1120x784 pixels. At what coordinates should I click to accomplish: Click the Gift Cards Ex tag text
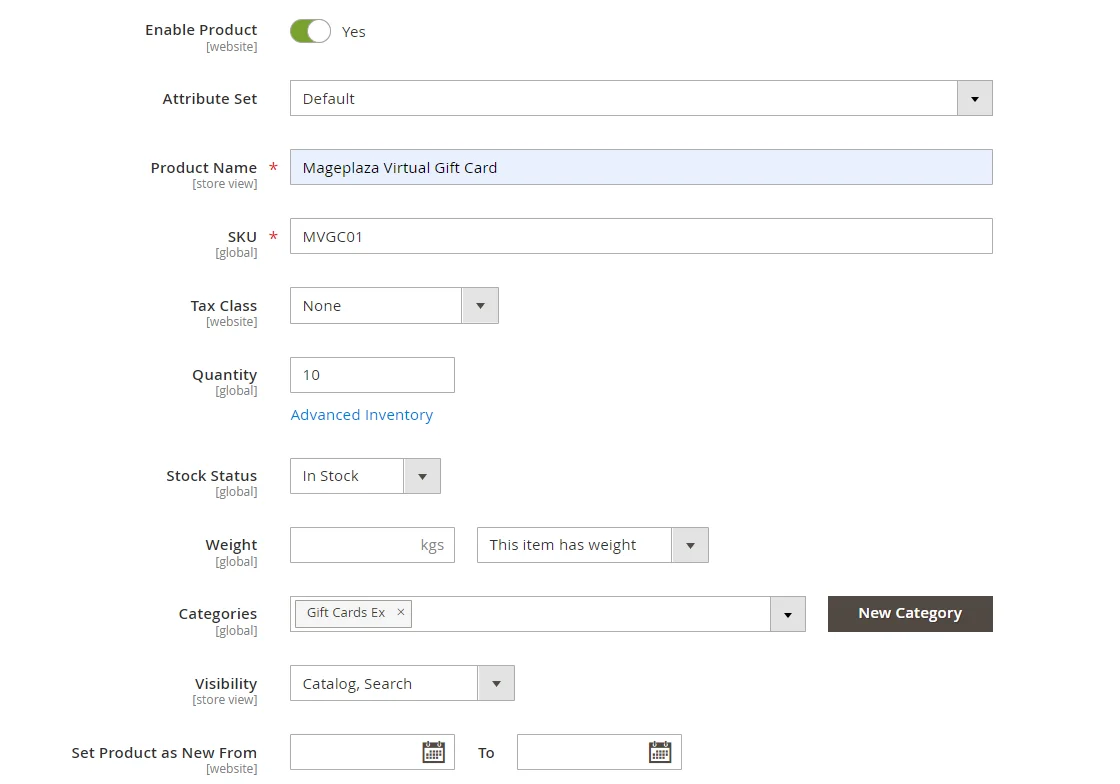tap(346, 613)
